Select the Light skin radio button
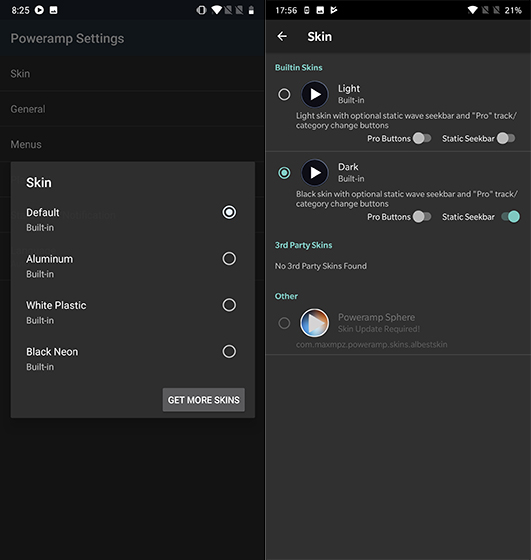 click(x=284, y=94)
